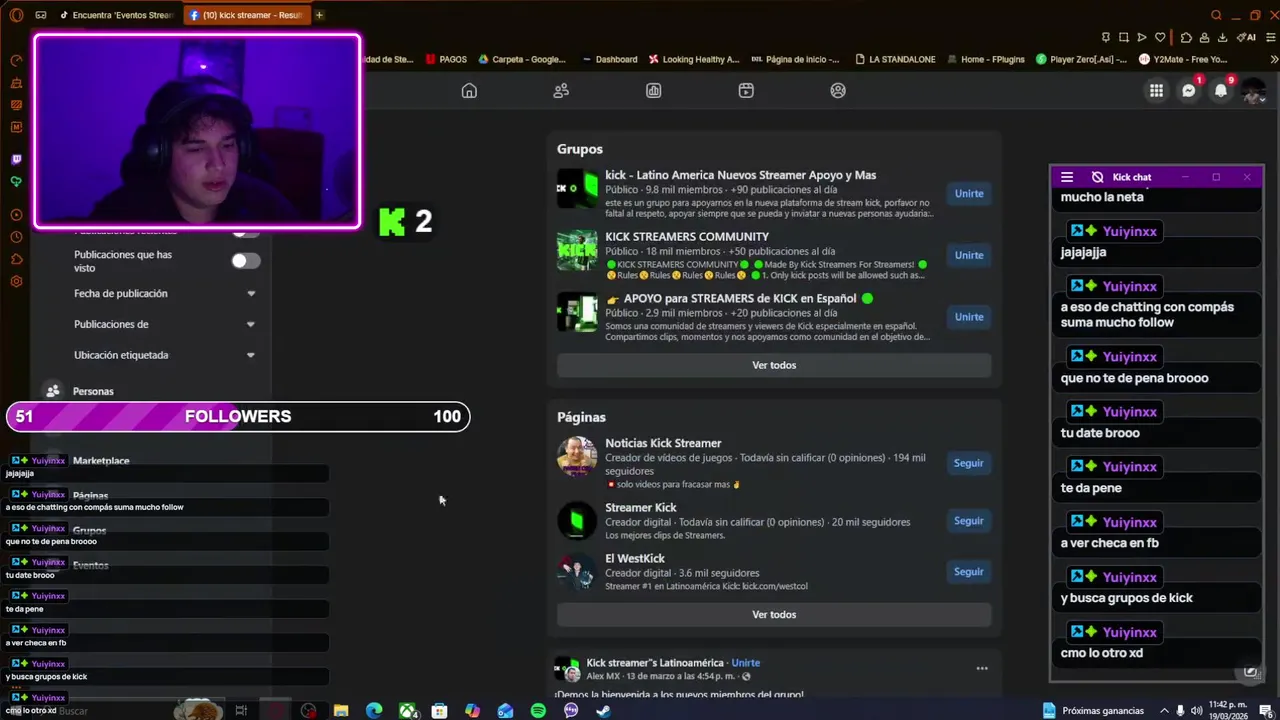Open KICK STREAMERS COMMUNITY group thumbnail
1280x720 pixels.
(577, 250)
